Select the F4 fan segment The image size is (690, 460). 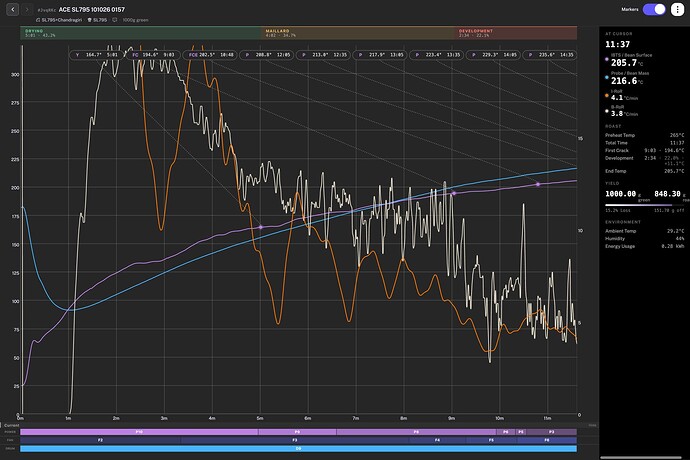(437, 440)
